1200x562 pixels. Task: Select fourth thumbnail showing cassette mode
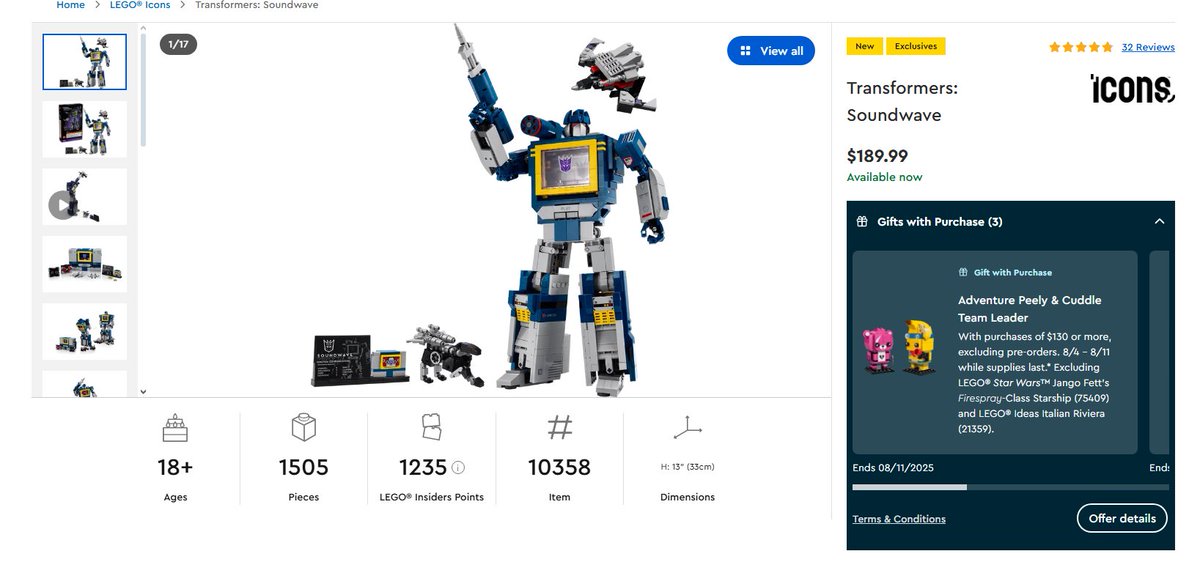(x=85, y=264)
